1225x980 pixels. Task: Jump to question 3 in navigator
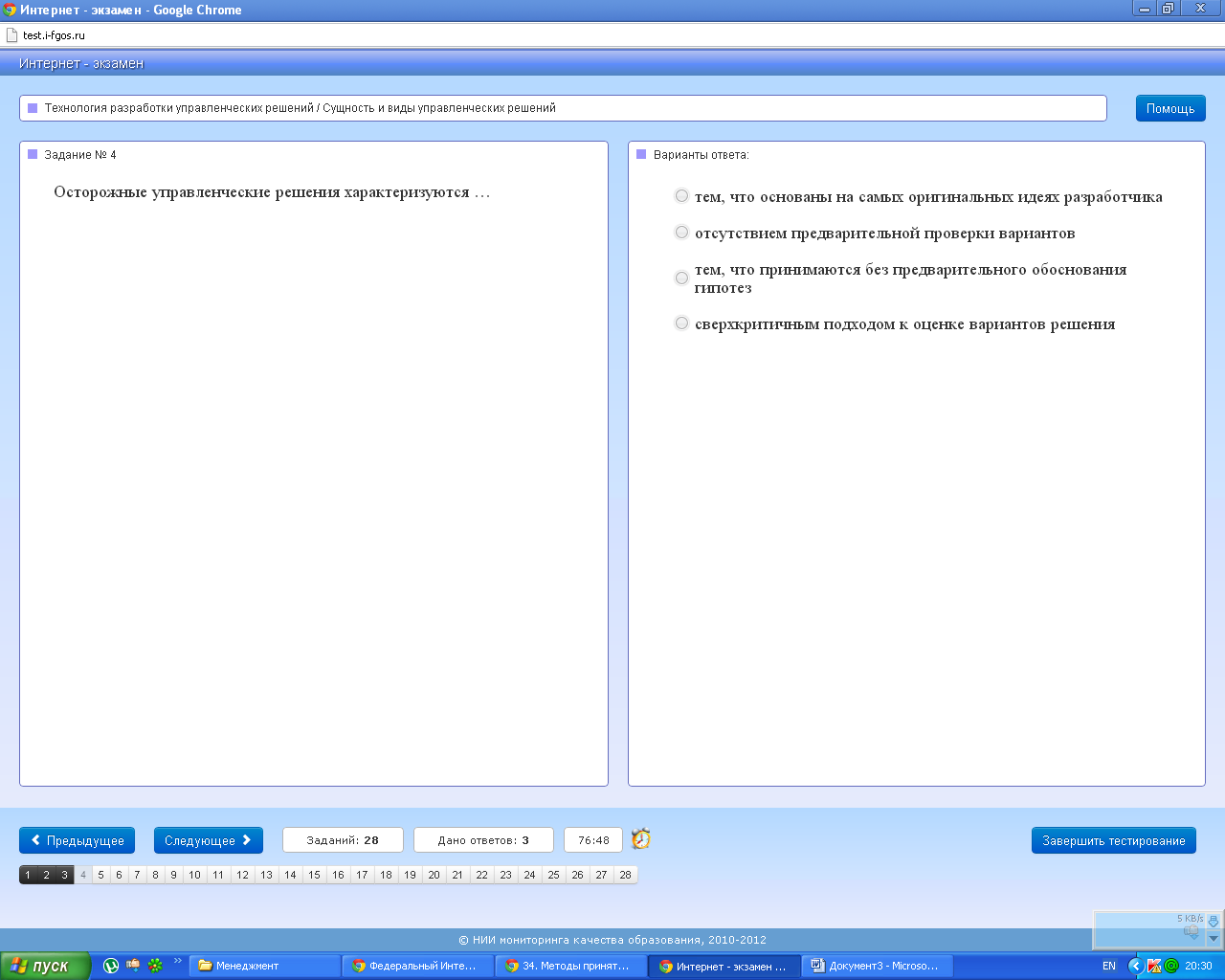click(x=64, y=875)
